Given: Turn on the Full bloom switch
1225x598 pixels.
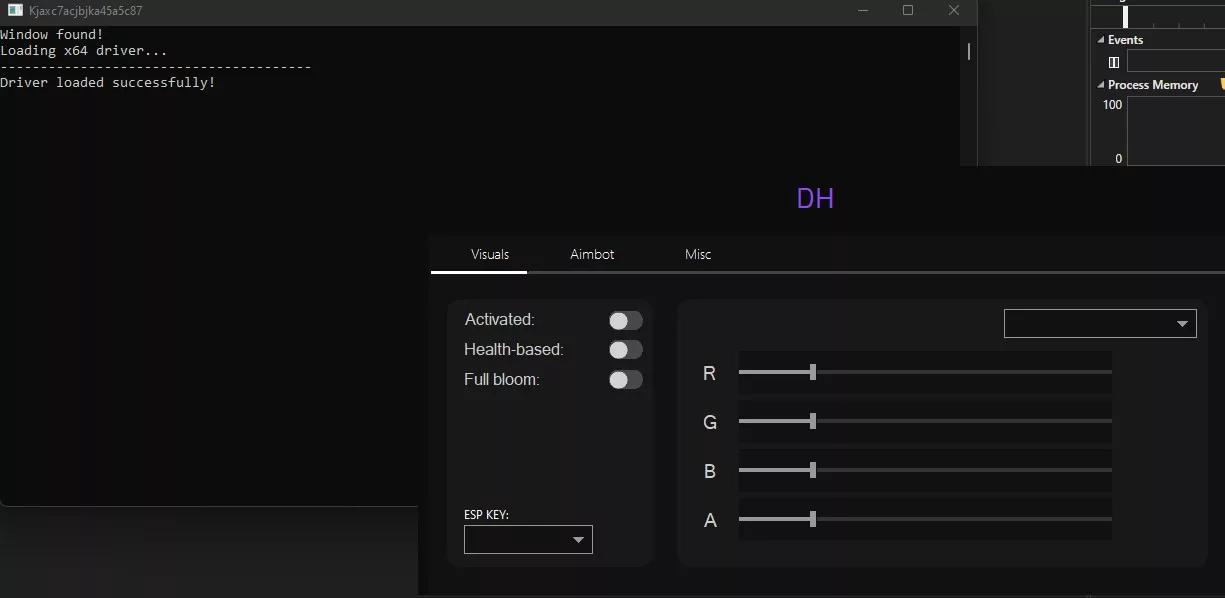Looking at the screenshot, I should (x=625, y=380).
